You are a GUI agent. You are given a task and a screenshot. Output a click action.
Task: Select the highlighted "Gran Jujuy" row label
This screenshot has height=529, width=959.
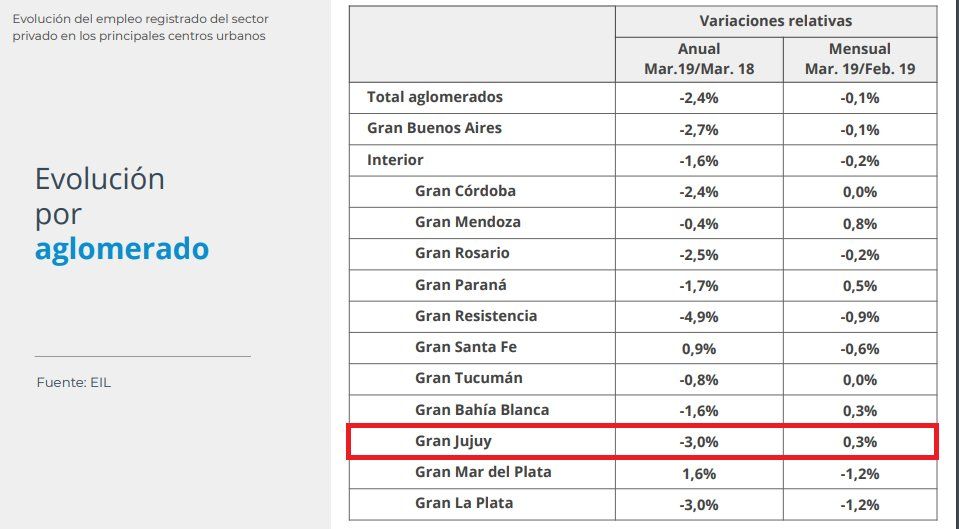pos(452,440)
